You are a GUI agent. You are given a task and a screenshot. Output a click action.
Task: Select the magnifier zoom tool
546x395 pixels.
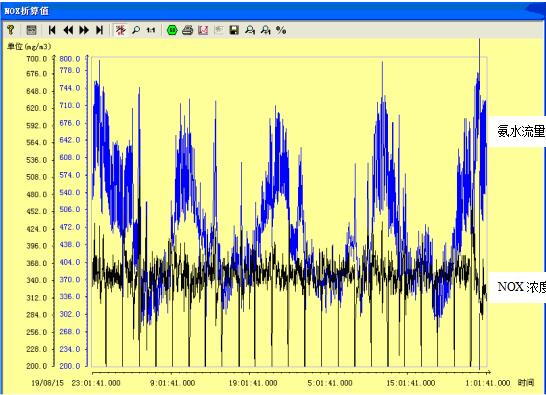136,30
